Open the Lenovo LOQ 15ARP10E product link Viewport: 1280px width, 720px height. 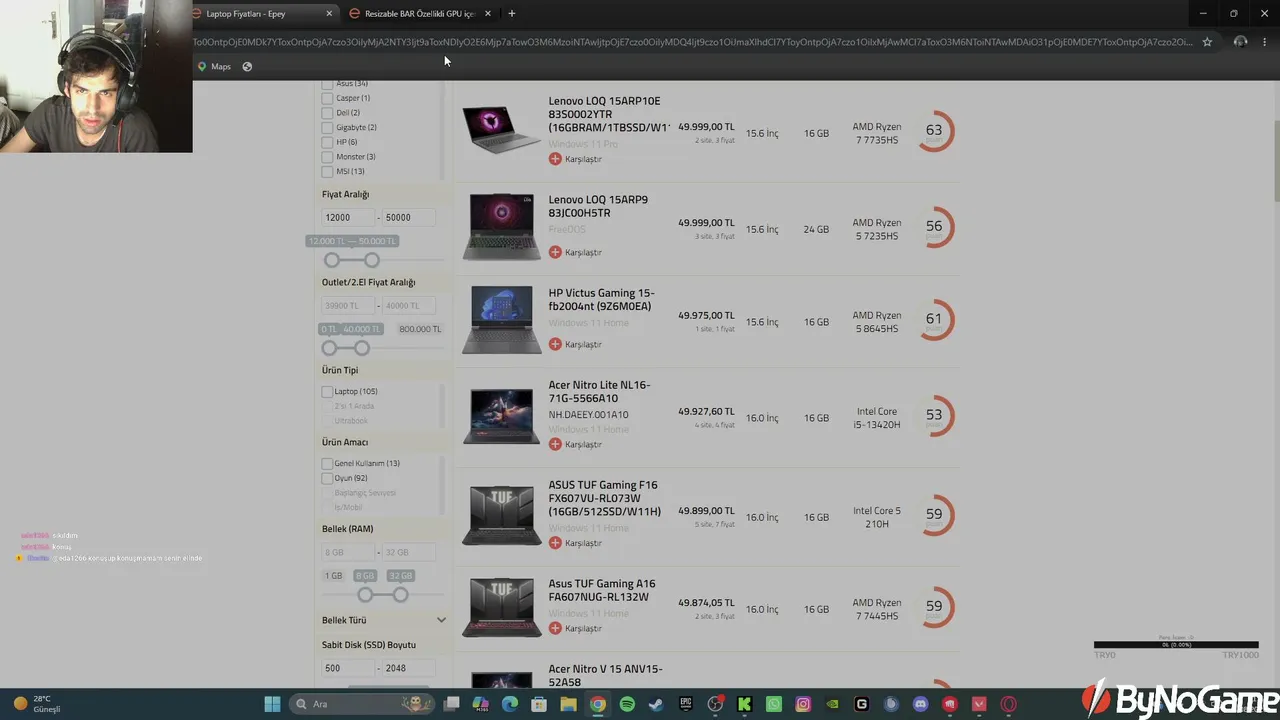pyautogui.click(x=609, y=114)
